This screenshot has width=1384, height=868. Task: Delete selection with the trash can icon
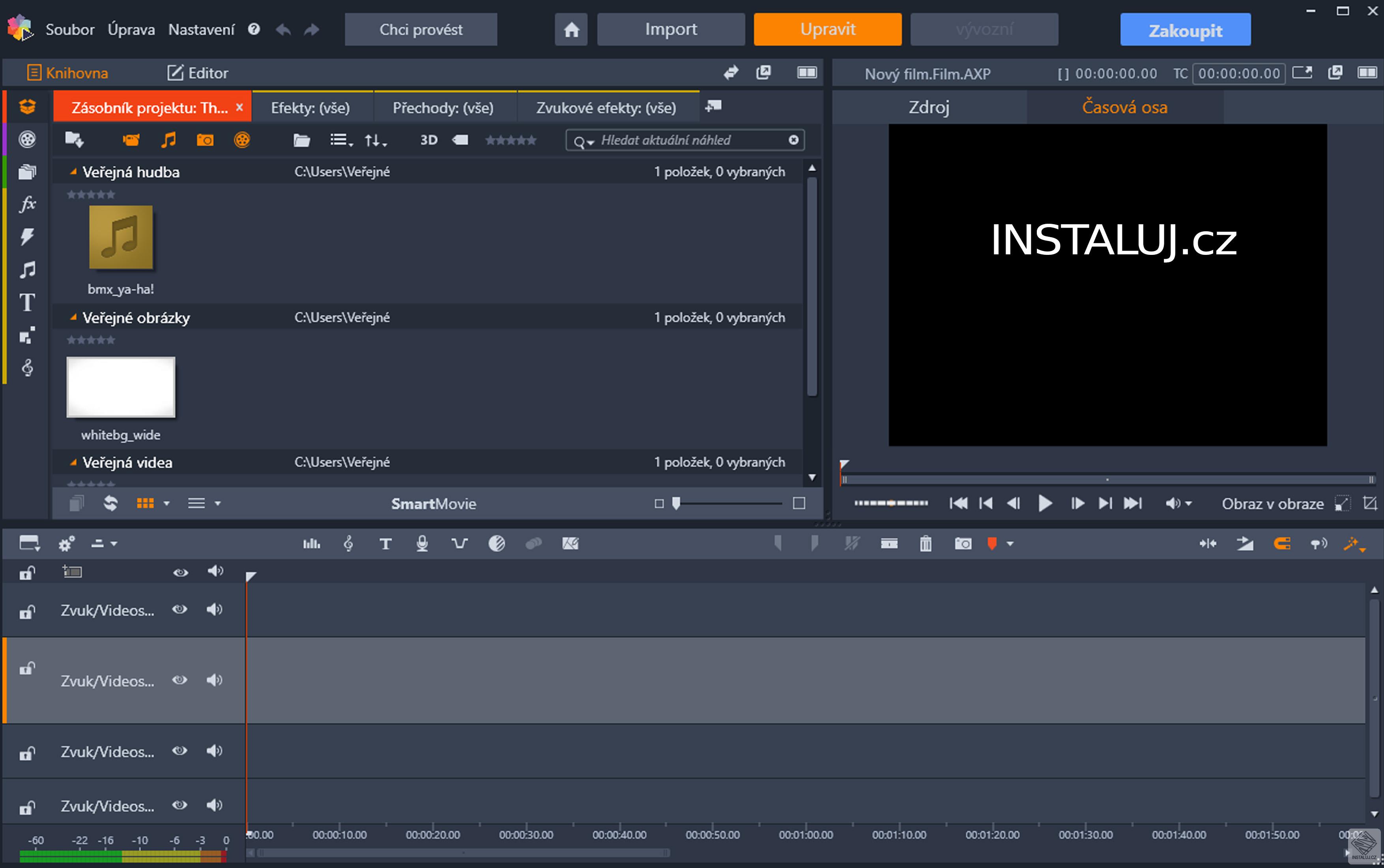(925, 543)
